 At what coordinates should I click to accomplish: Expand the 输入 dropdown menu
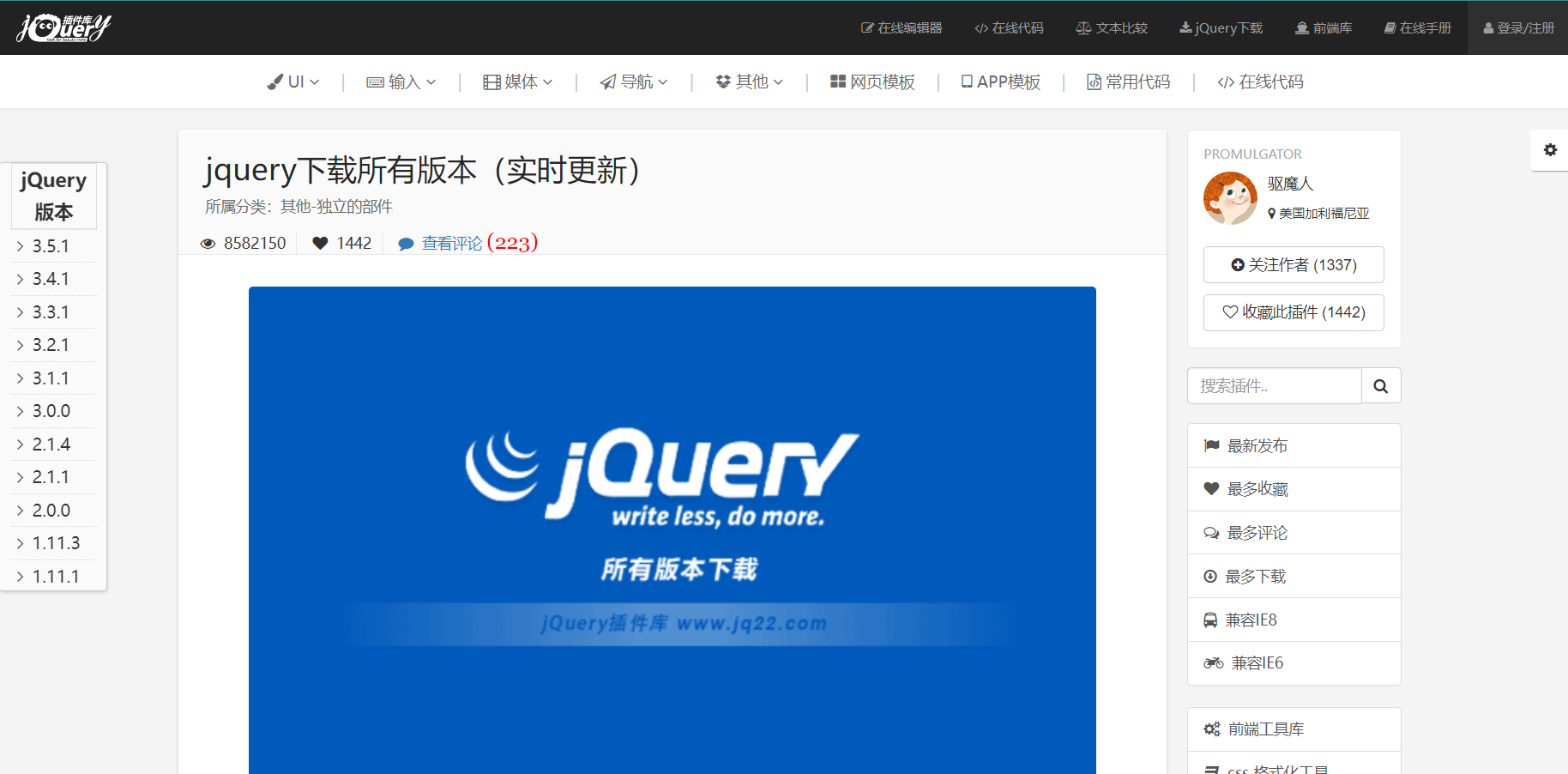[x=401, y=82]
